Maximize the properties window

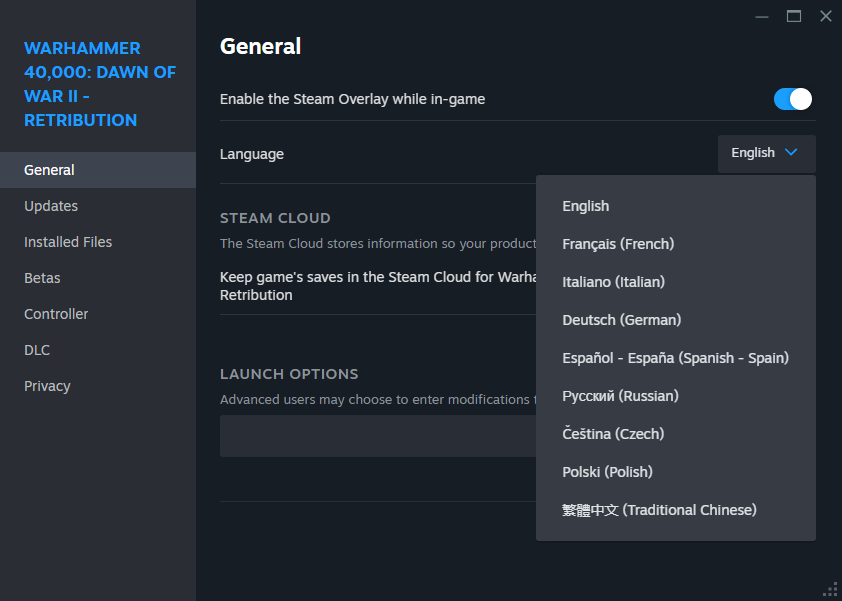click(794, 16)
